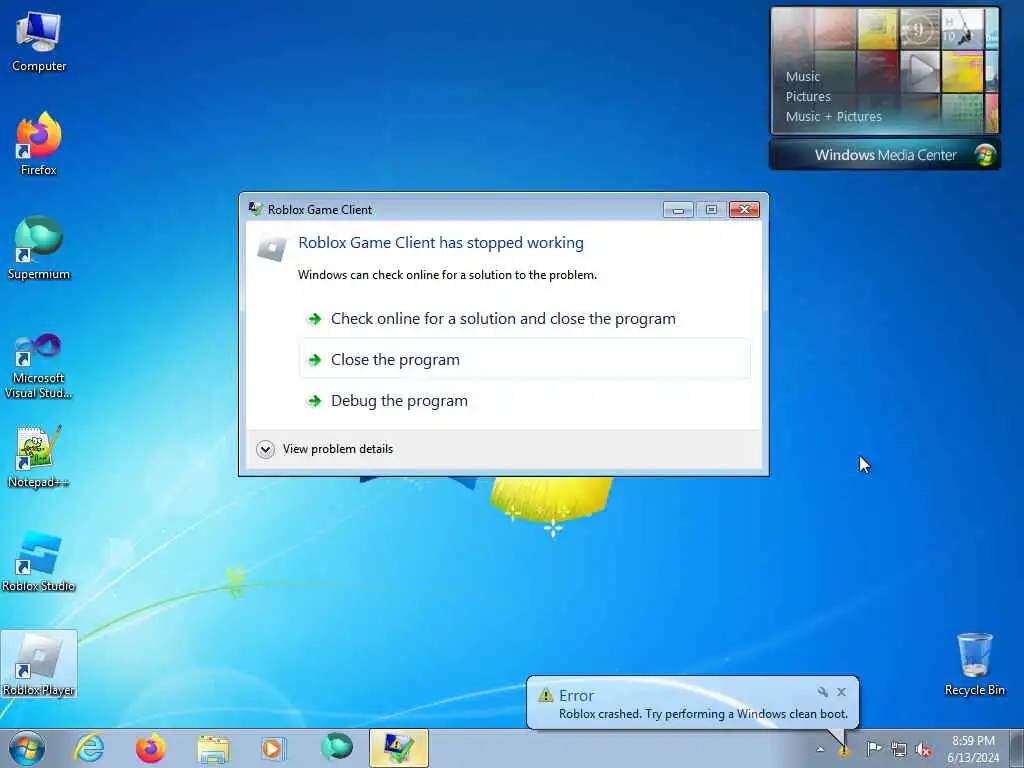Select the Roblox Studio desktop shortcut
This screenshot has width=1024, height=768.
39,560
